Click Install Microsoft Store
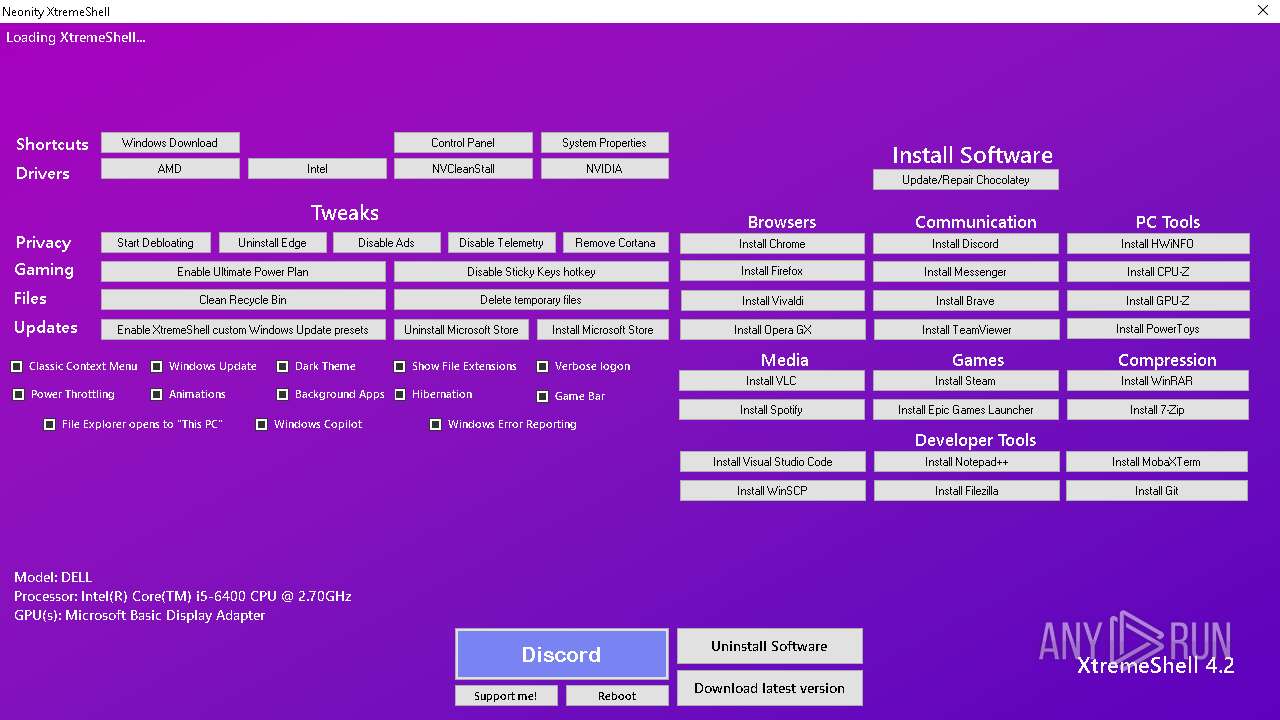Viewport: 1280px width, 720px height. (603, 330)
